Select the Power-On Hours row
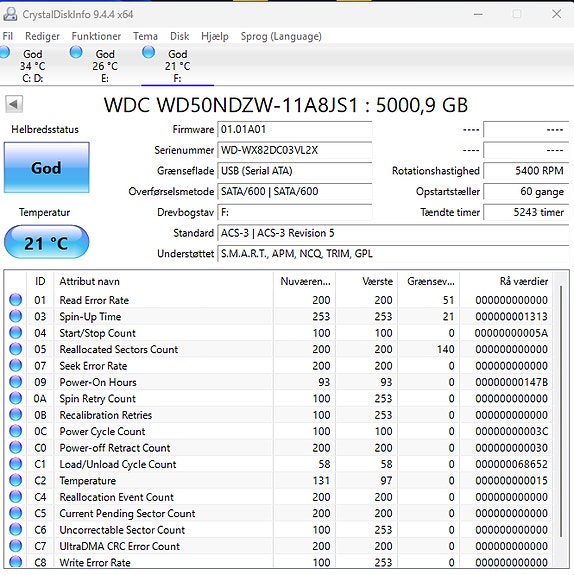Image resolution: width=574 pixels, height=575 pixels. [279, 382]
